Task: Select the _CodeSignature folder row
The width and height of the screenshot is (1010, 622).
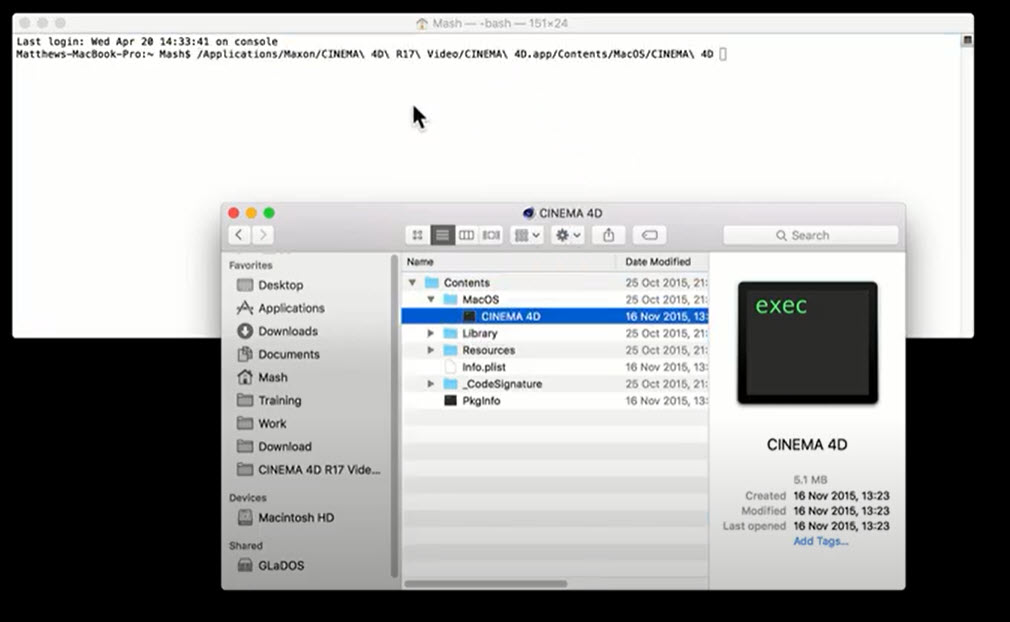Action: pos(555,384)
